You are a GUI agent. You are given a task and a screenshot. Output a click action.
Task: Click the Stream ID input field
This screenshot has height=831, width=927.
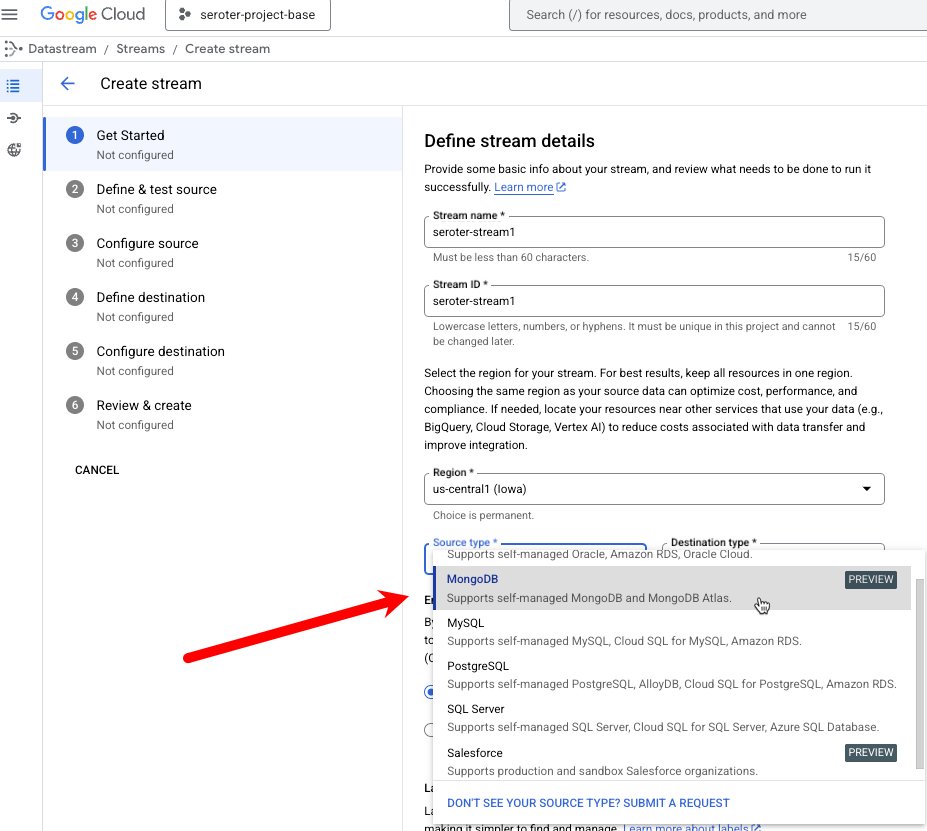pos(654,301)
